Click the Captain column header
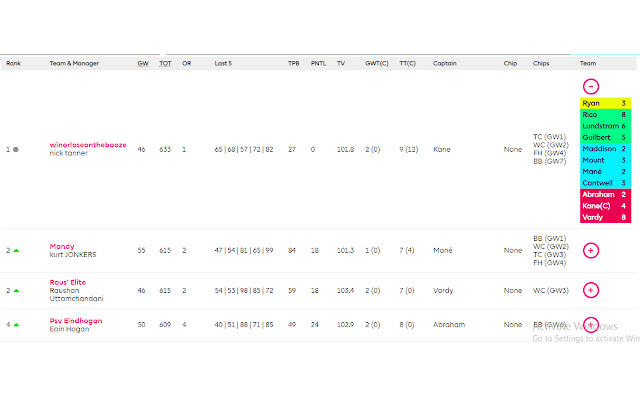Viewport: 640px width, 400px height. point(445,63)
